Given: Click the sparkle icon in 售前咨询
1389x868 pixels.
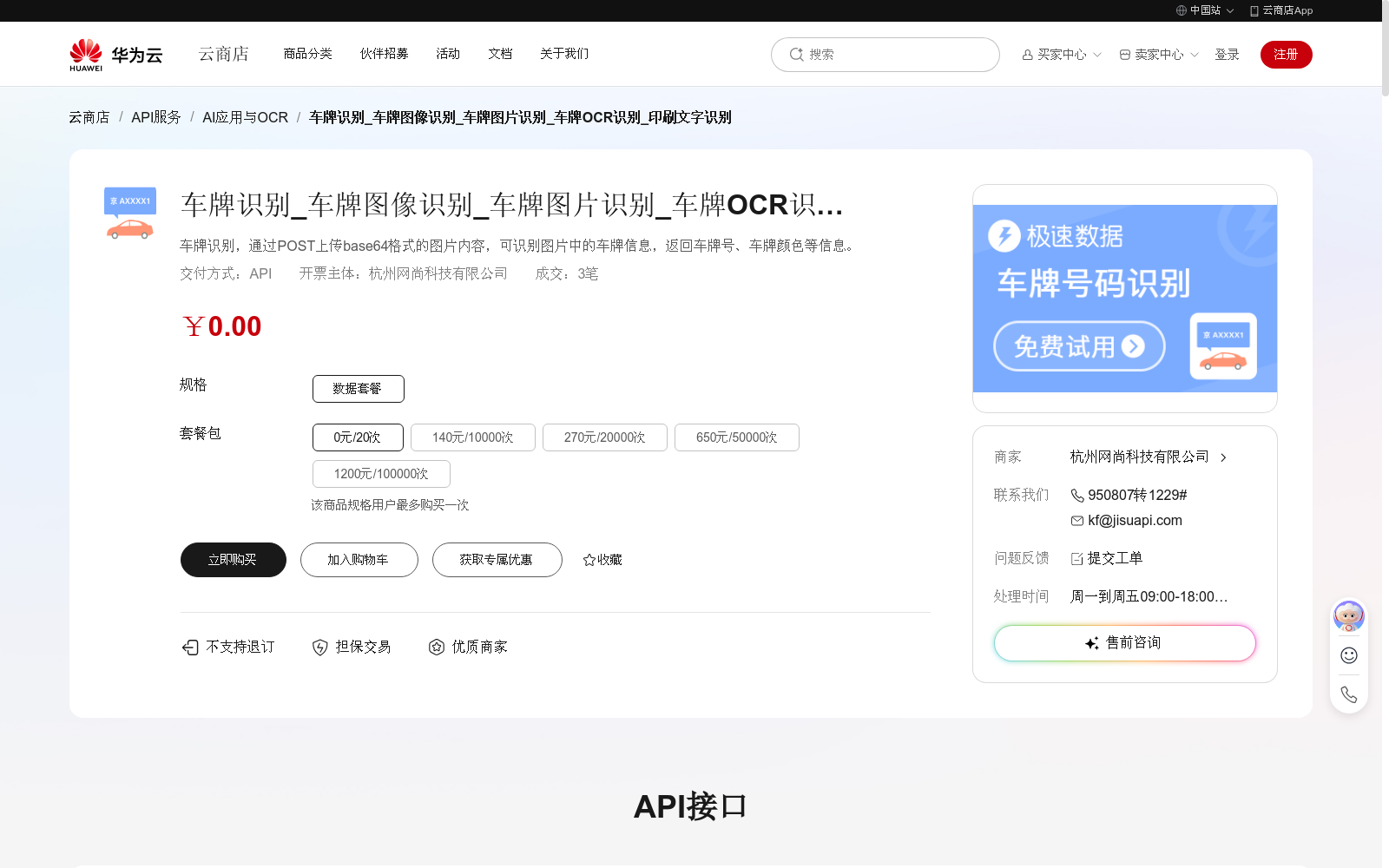Looking at the screenshot, I should 1092,643.
